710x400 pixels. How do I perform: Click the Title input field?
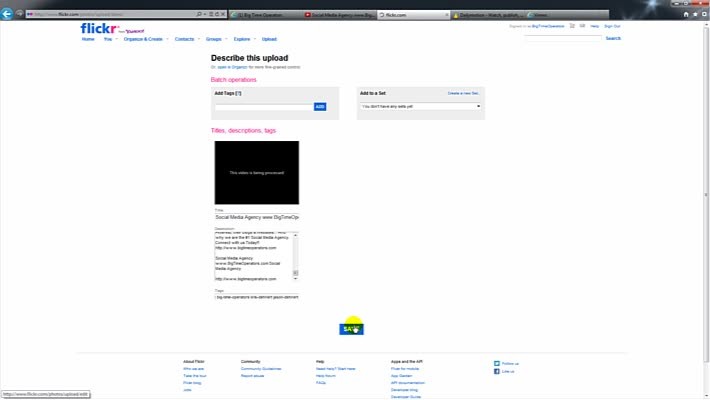point(257,217)
